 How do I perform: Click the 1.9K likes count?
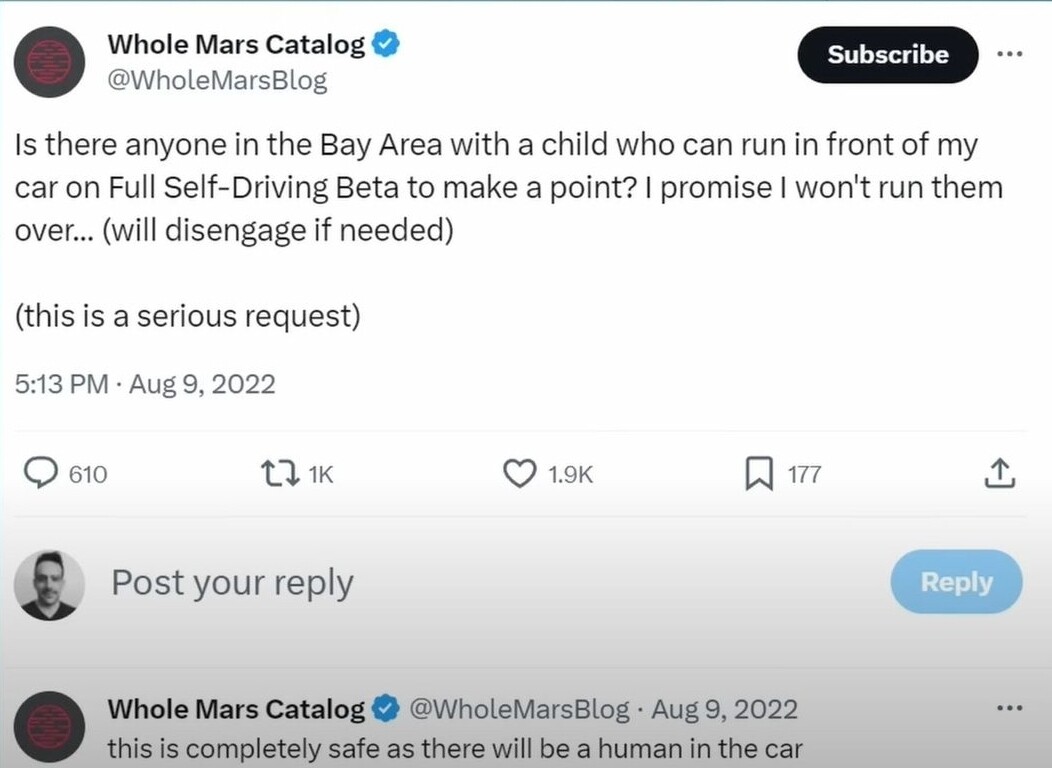click(571, 474)
